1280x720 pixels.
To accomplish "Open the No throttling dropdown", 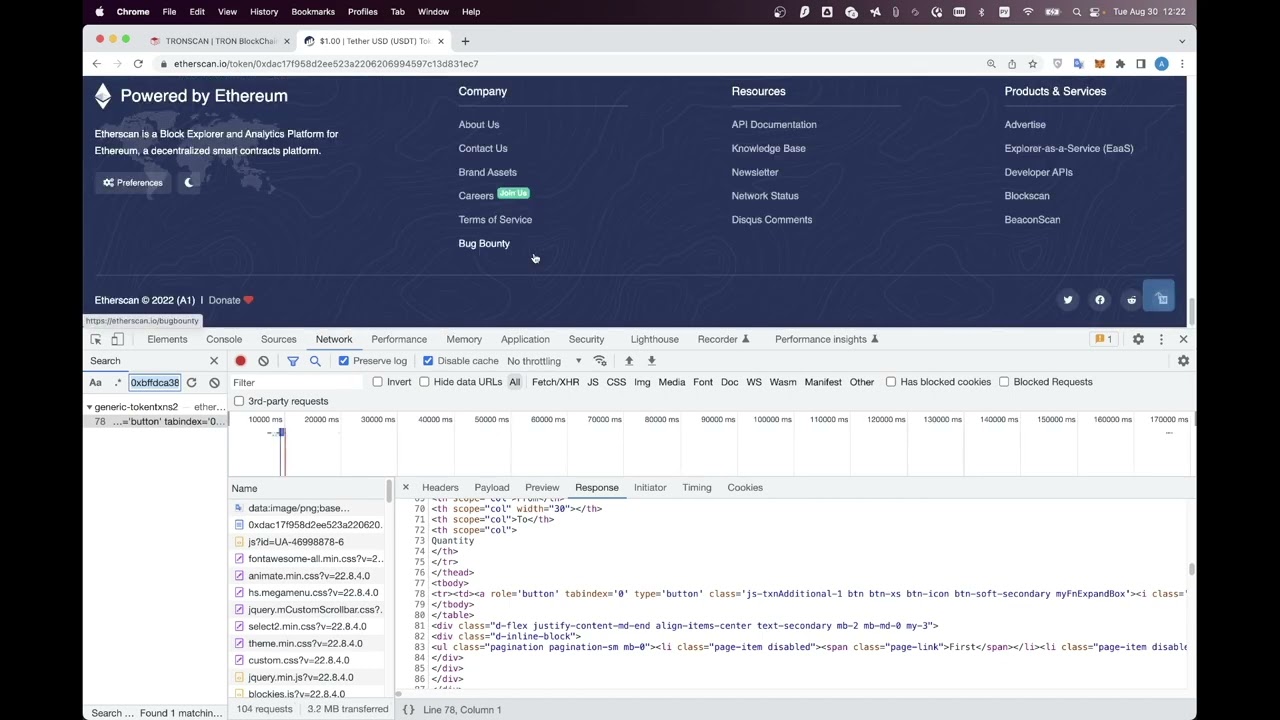I will pos(544,361).
